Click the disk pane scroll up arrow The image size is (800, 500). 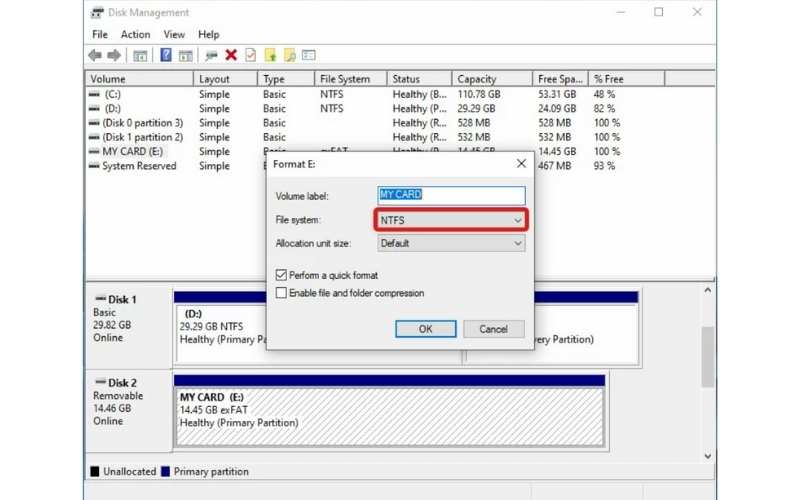(x=707, y=290)
